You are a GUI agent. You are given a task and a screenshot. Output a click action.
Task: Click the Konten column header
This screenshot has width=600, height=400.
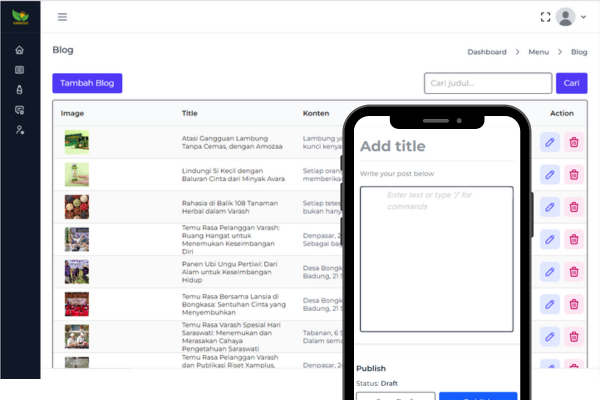pyautogui.click(x=316, y=113)
